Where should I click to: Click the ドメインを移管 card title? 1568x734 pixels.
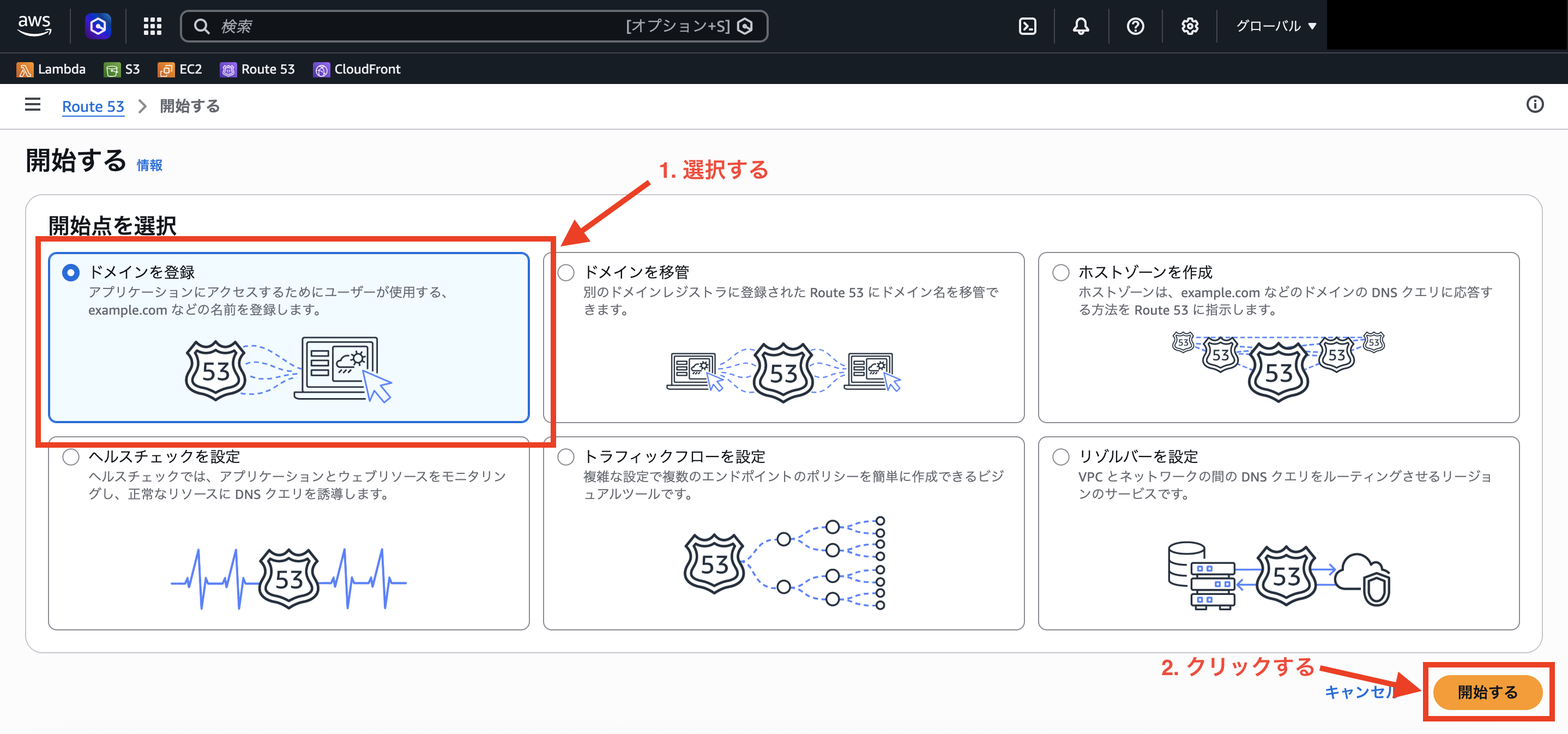click(x=636, y=272)
